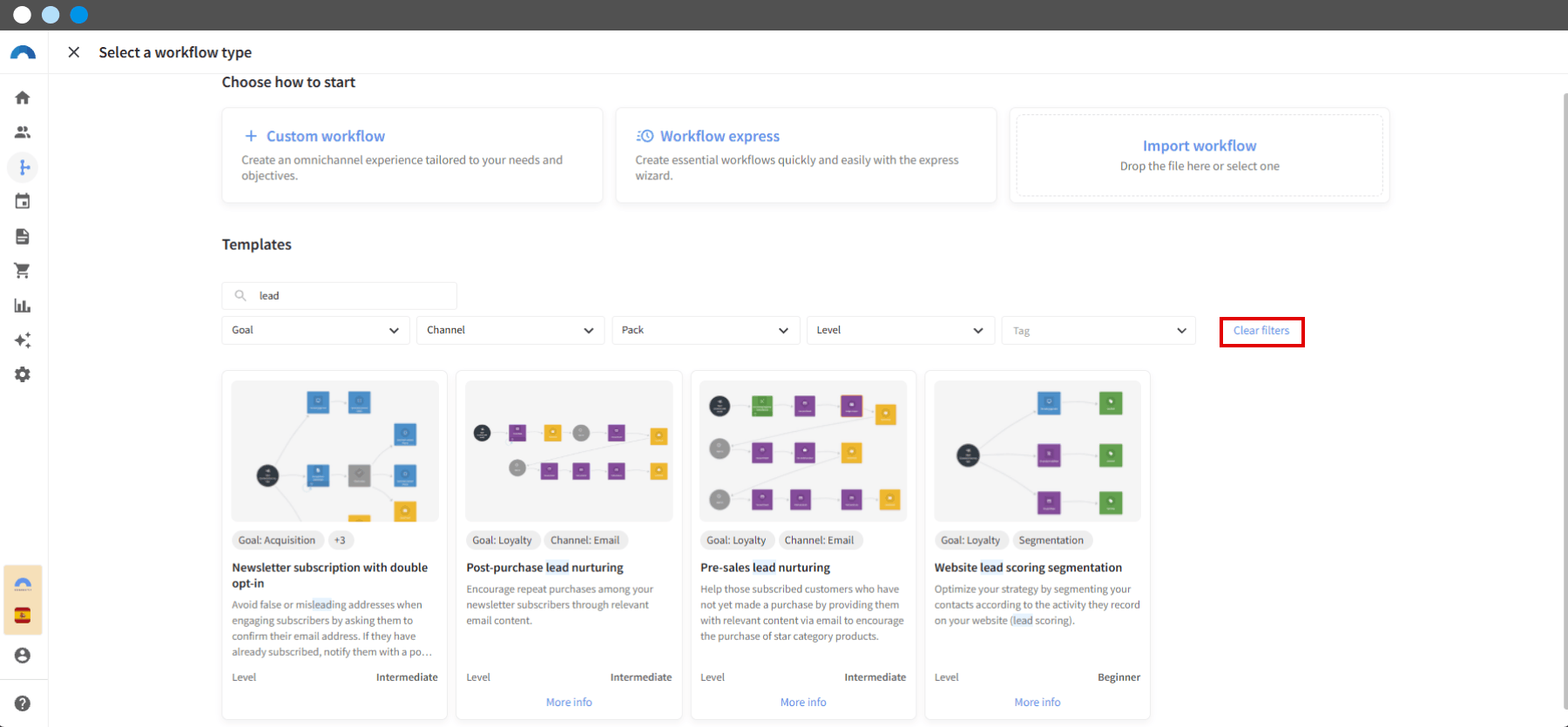Viewport: 1568px width, 727px height.
Task: Click Import workflow drop area
Action: pos(1200,155)
